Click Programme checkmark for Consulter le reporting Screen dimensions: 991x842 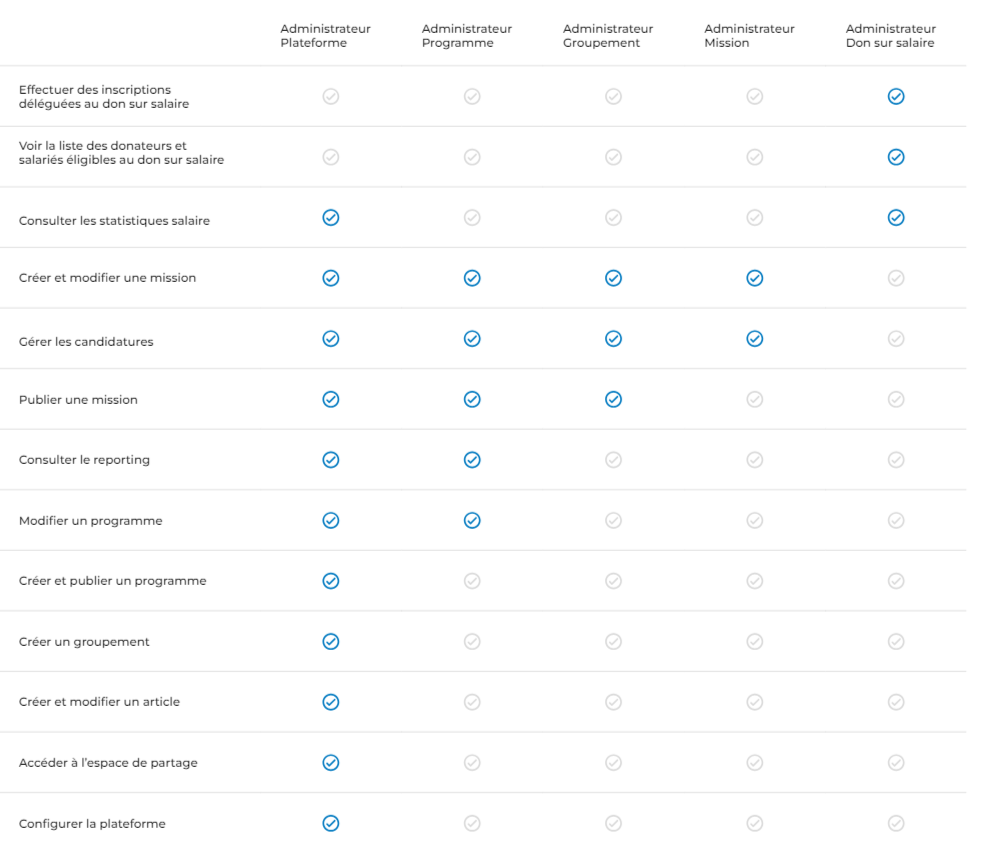(472, 460)
